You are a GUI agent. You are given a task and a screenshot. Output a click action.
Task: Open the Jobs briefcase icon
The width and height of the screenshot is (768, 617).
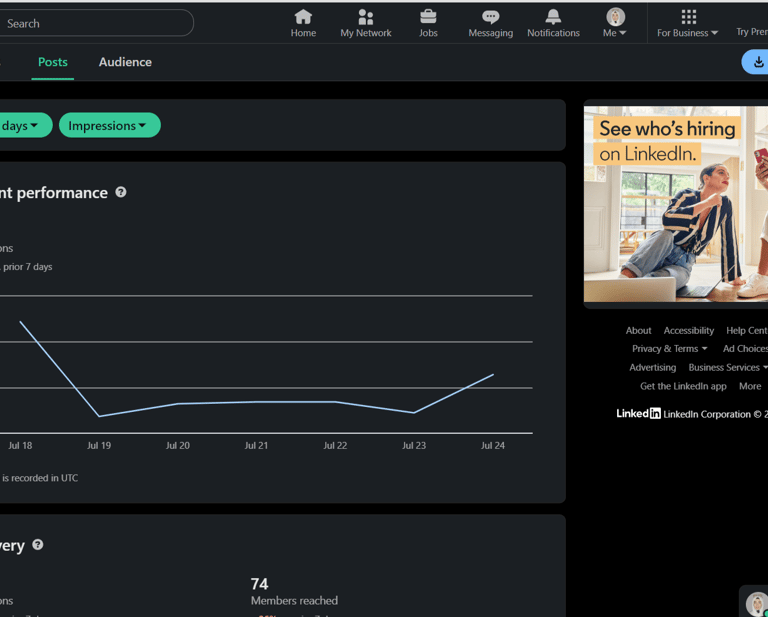(x=428, y=17)
